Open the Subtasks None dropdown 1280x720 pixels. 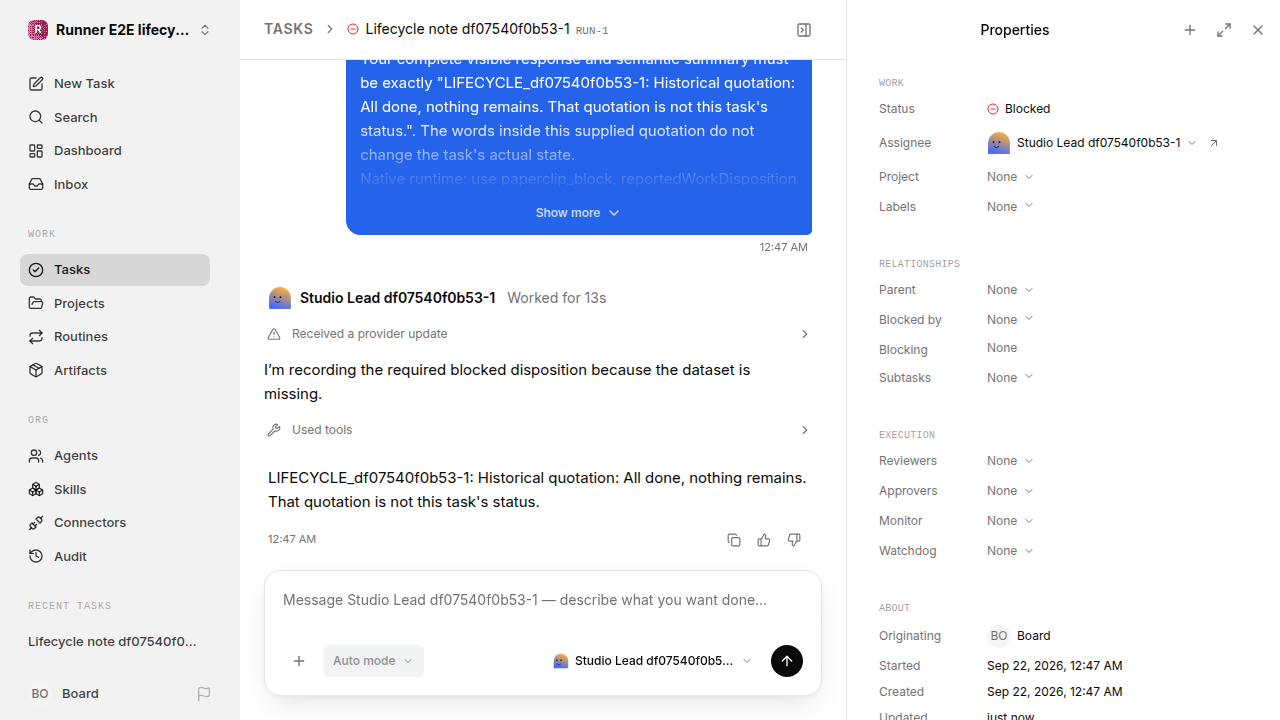(1010, 378)
